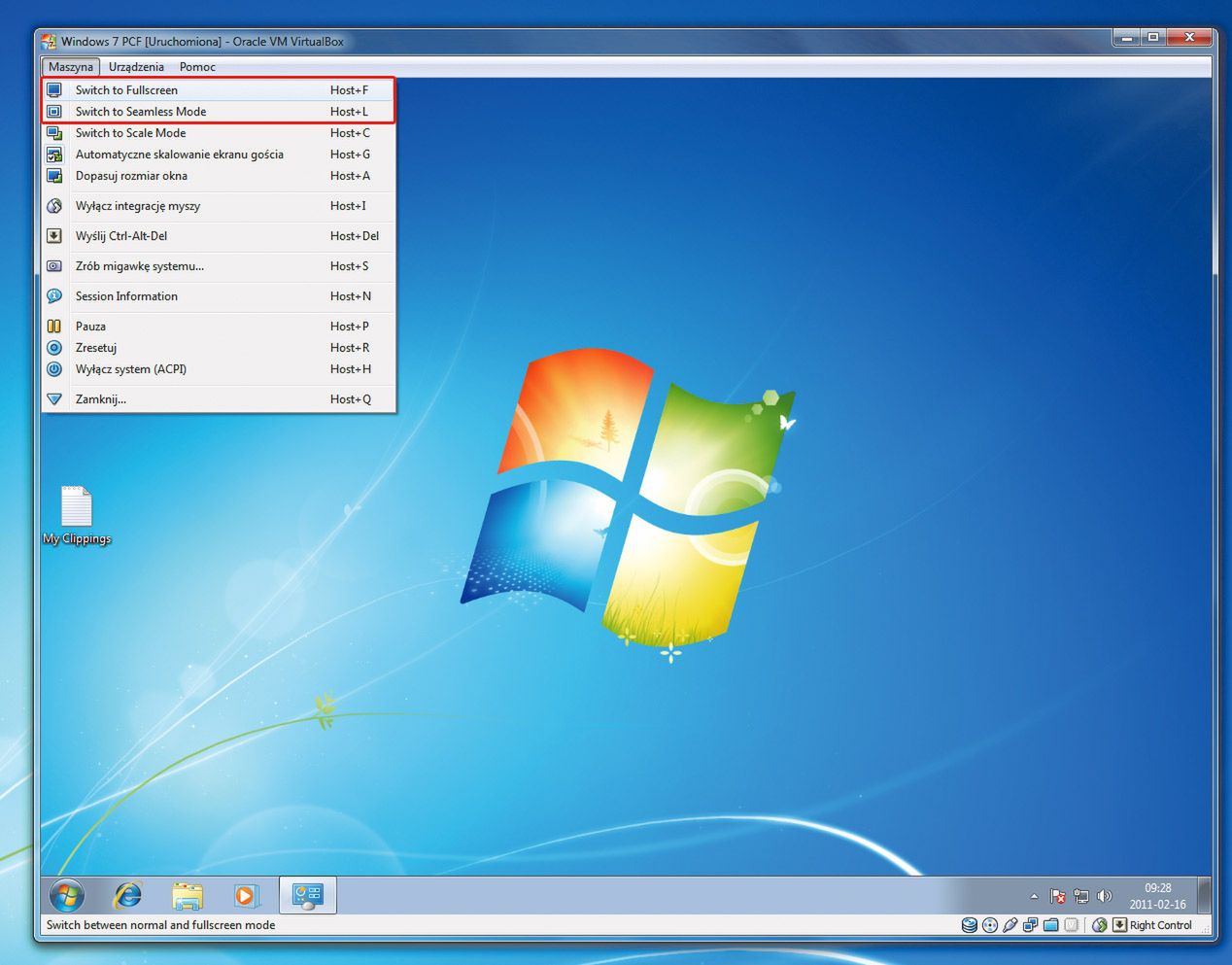Open hard disk activity status icon

click(x=969, y=925)
